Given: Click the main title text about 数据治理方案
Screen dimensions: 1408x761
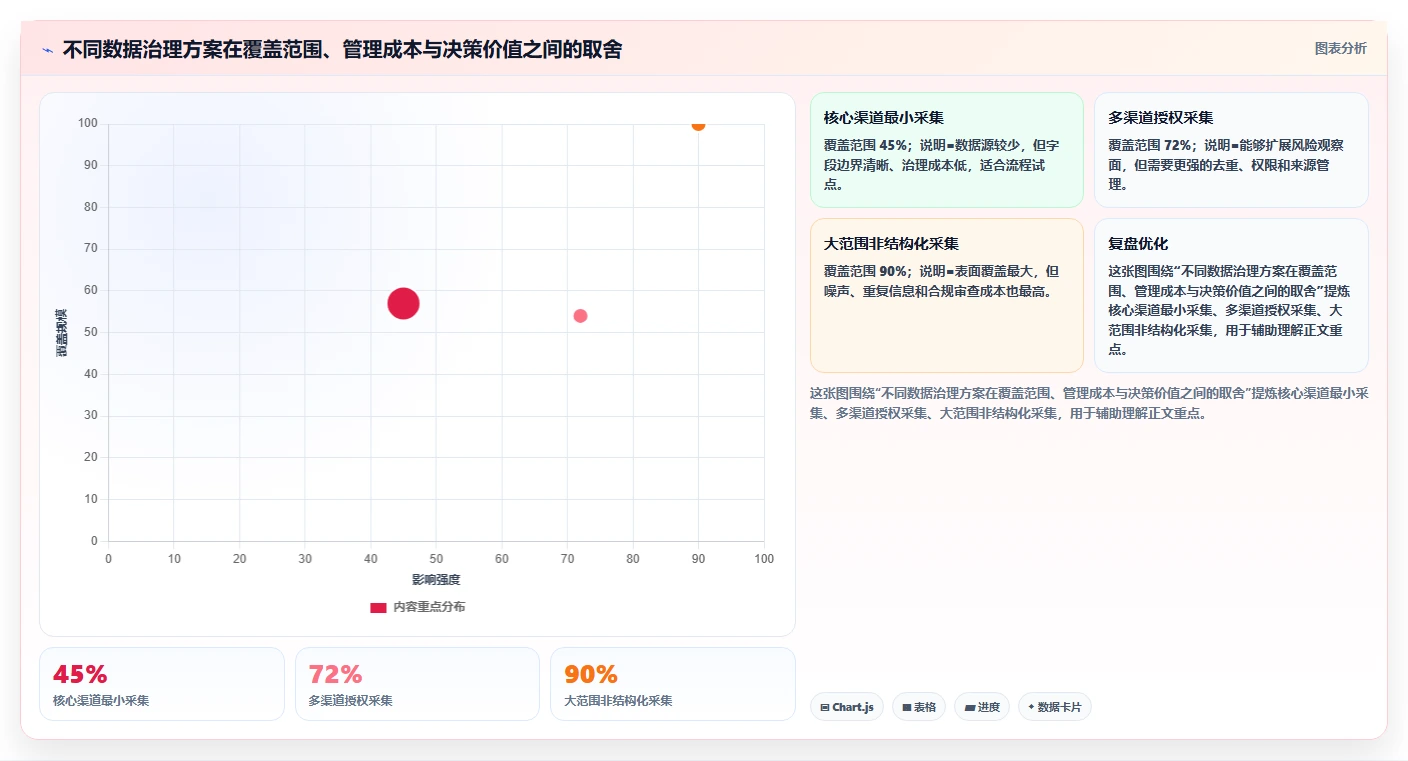Looking at the screenshot, I should pos(342,50).
